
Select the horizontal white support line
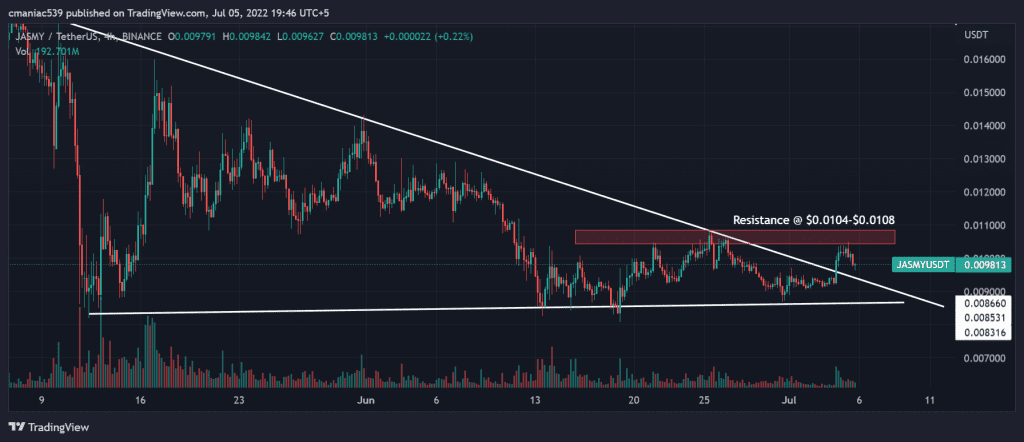click(x=496, y=308)
